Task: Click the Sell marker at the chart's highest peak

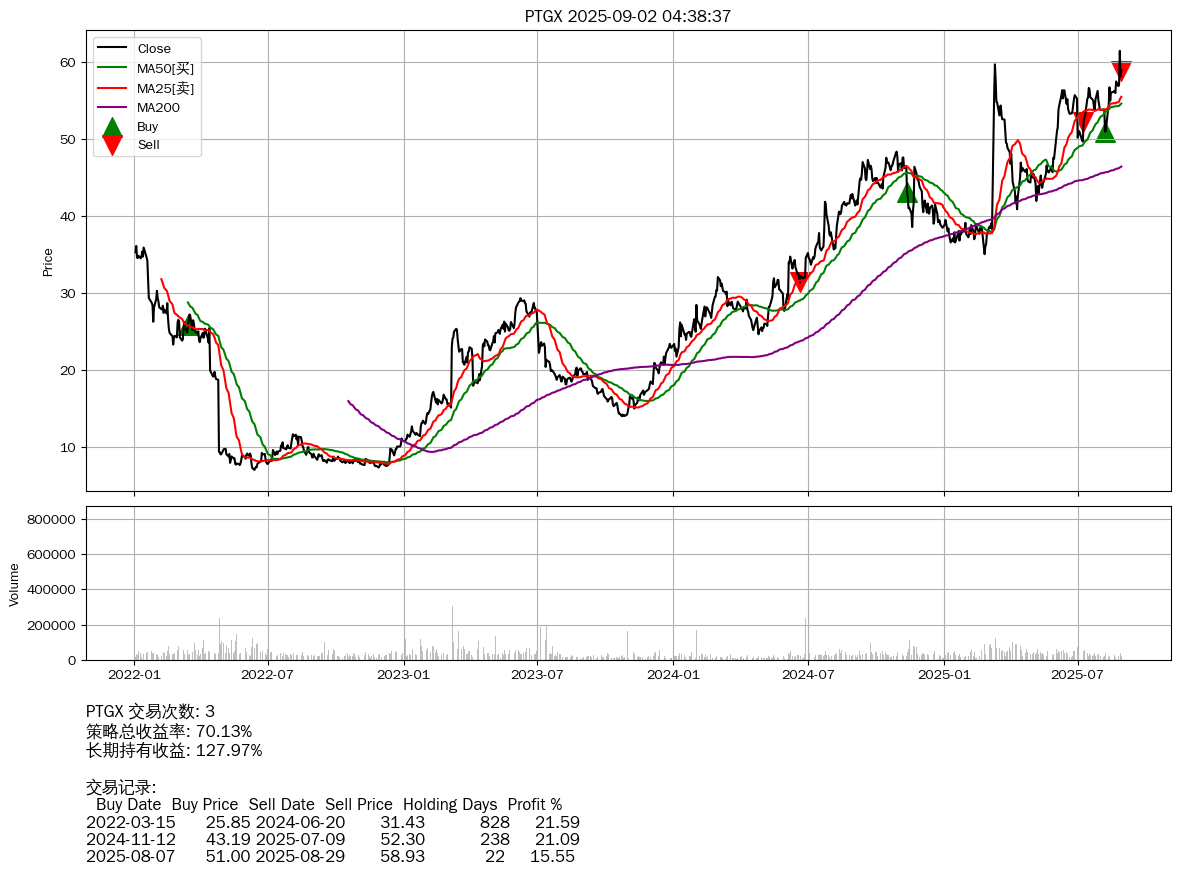Action: [x=1121, y=71]
